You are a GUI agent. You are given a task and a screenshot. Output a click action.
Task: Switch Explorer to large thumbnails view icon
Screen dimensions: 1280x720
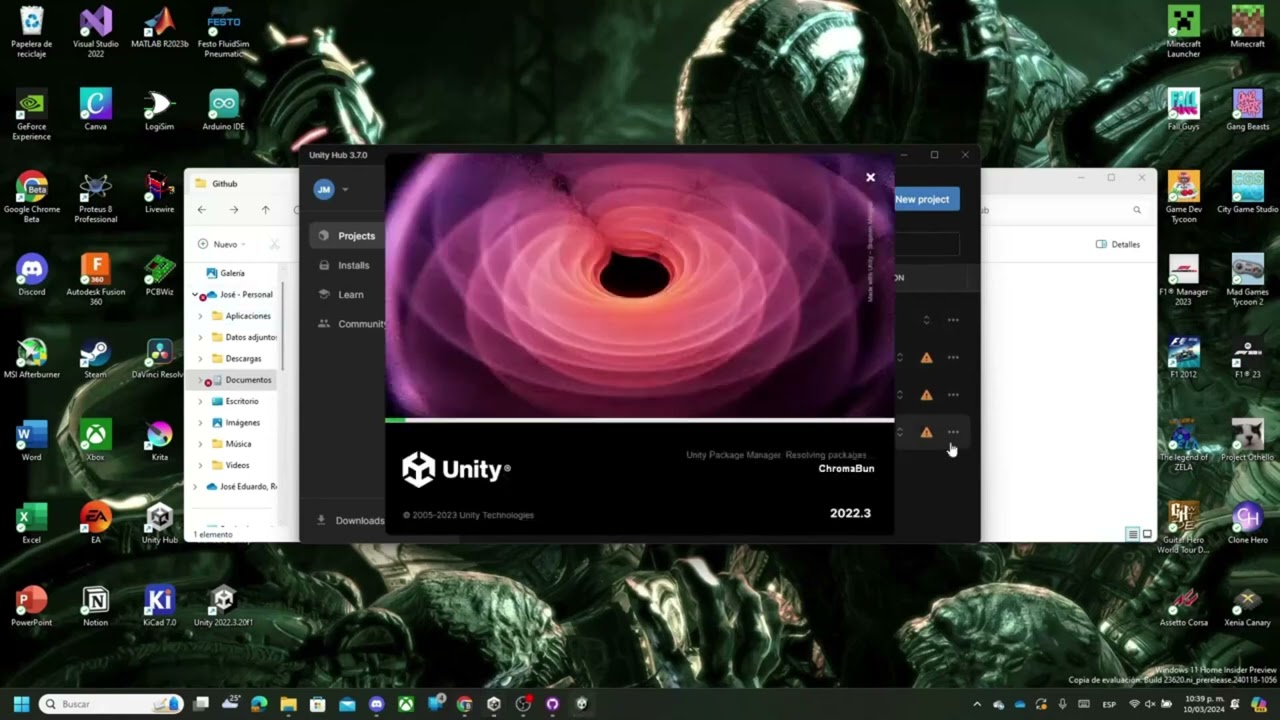[1147, 534]
